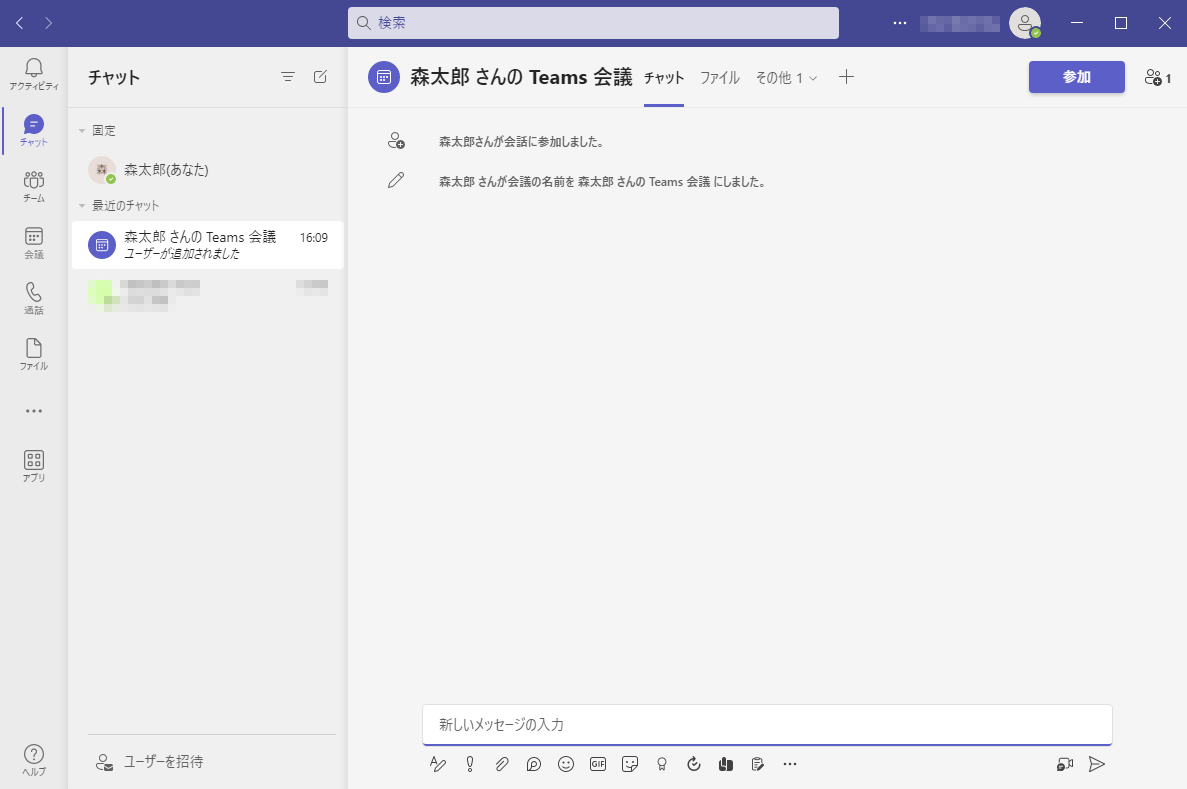Record a video clip for the chat

click(1063, 763)
